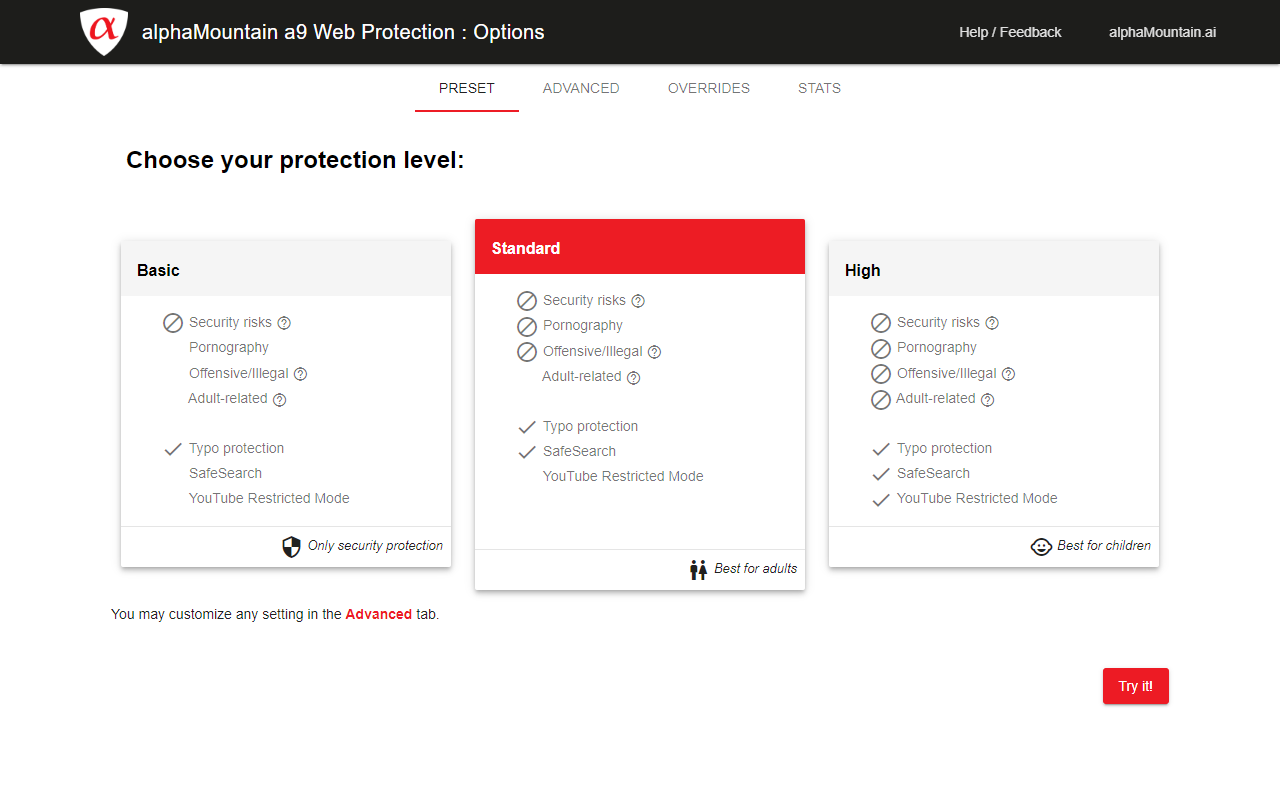This screenshot has width=1280, height=800.
Task: Click the shield icon for Only security protection
Action: (291, 547)
